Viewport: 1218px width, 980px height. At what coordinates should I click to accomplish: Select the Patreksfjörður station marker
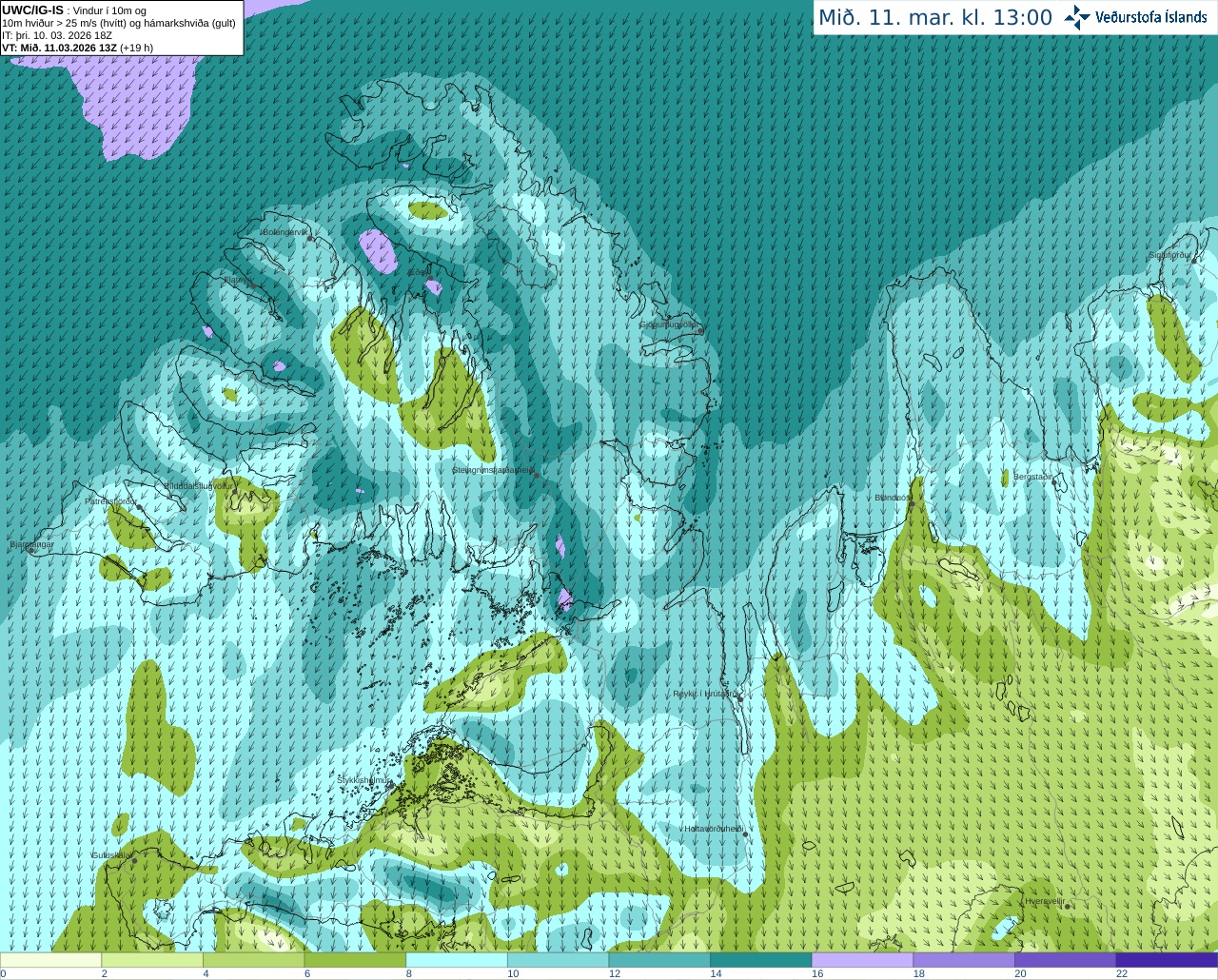click(140, 507)
